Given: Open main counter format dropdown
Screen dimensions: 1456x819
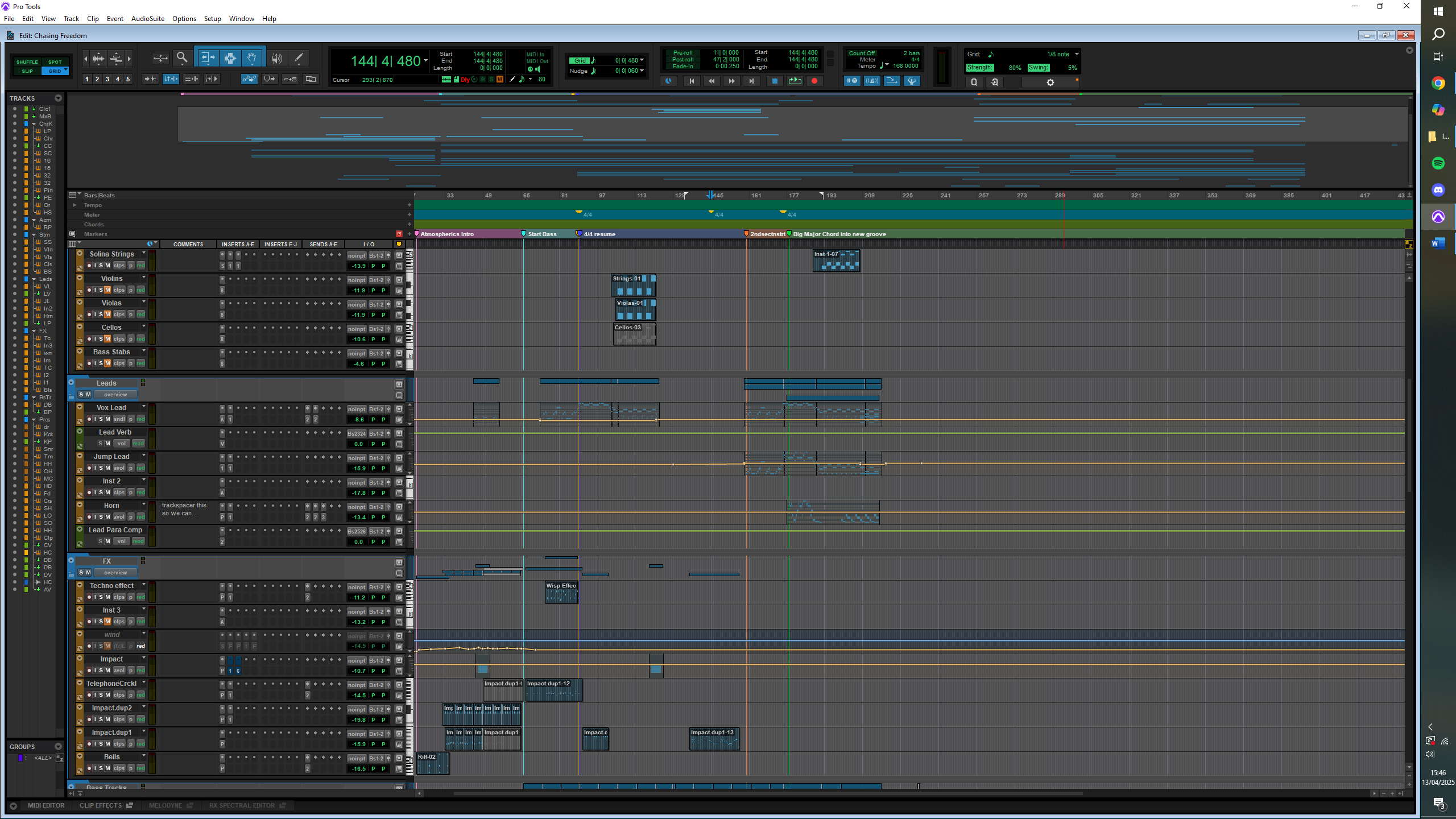Looking at the screenshot, I should pyautogui.click(x=425, y=60).
